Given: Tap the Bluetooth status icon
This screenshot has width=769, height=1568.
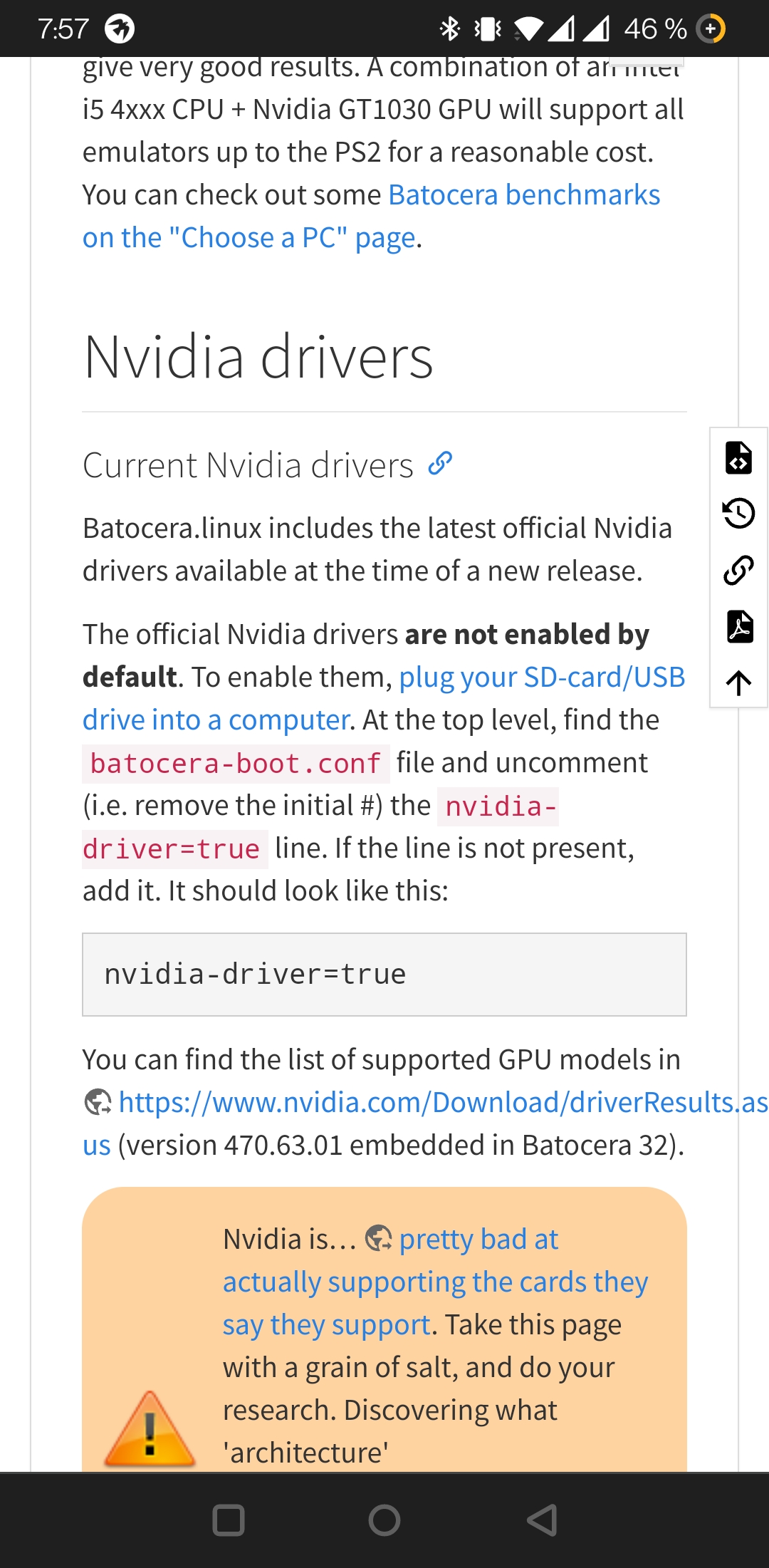Looking at the screenshot, I should point(450,29).
